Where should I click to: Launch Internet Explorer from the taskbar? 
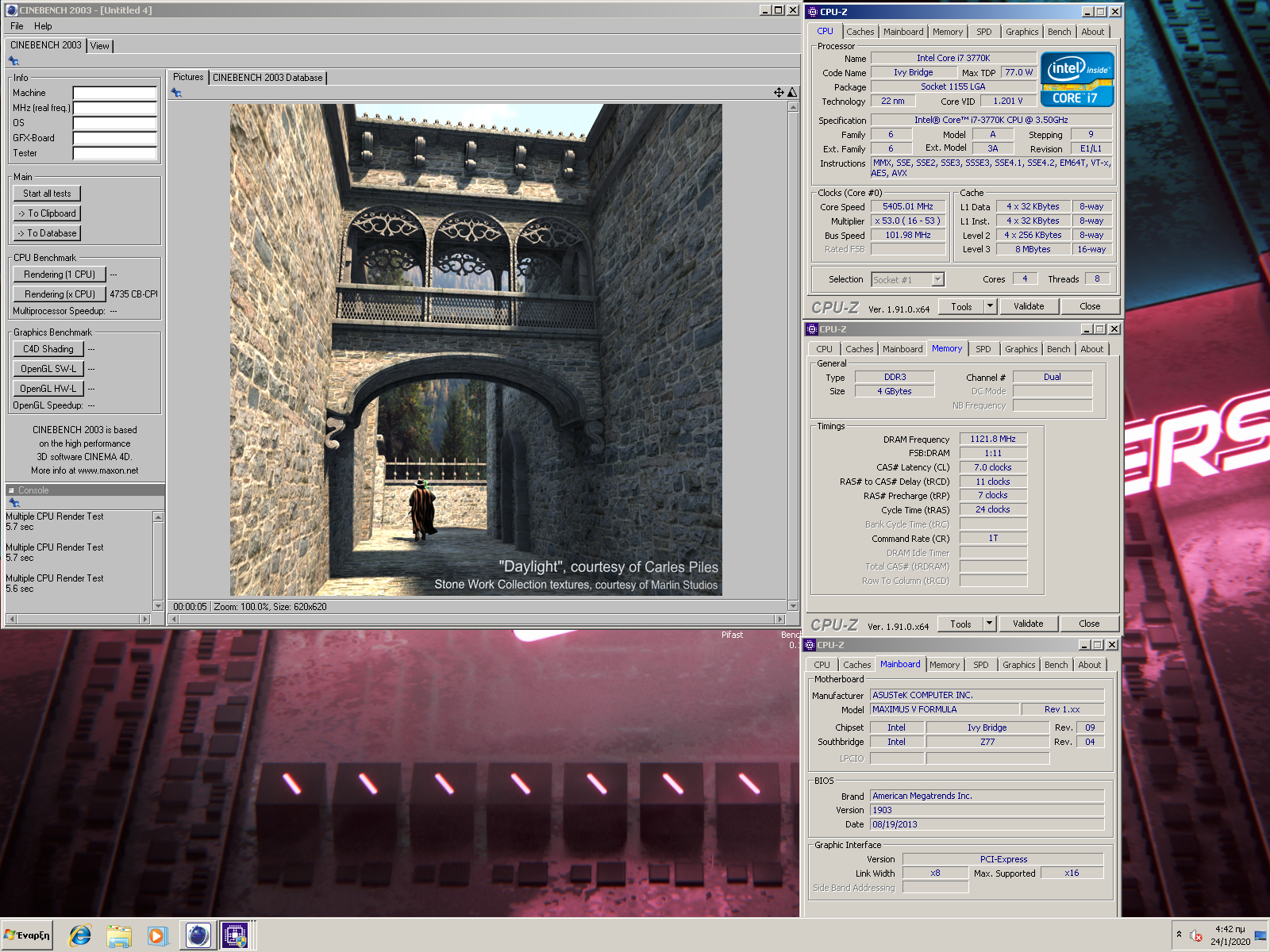[x=80, y=935]
